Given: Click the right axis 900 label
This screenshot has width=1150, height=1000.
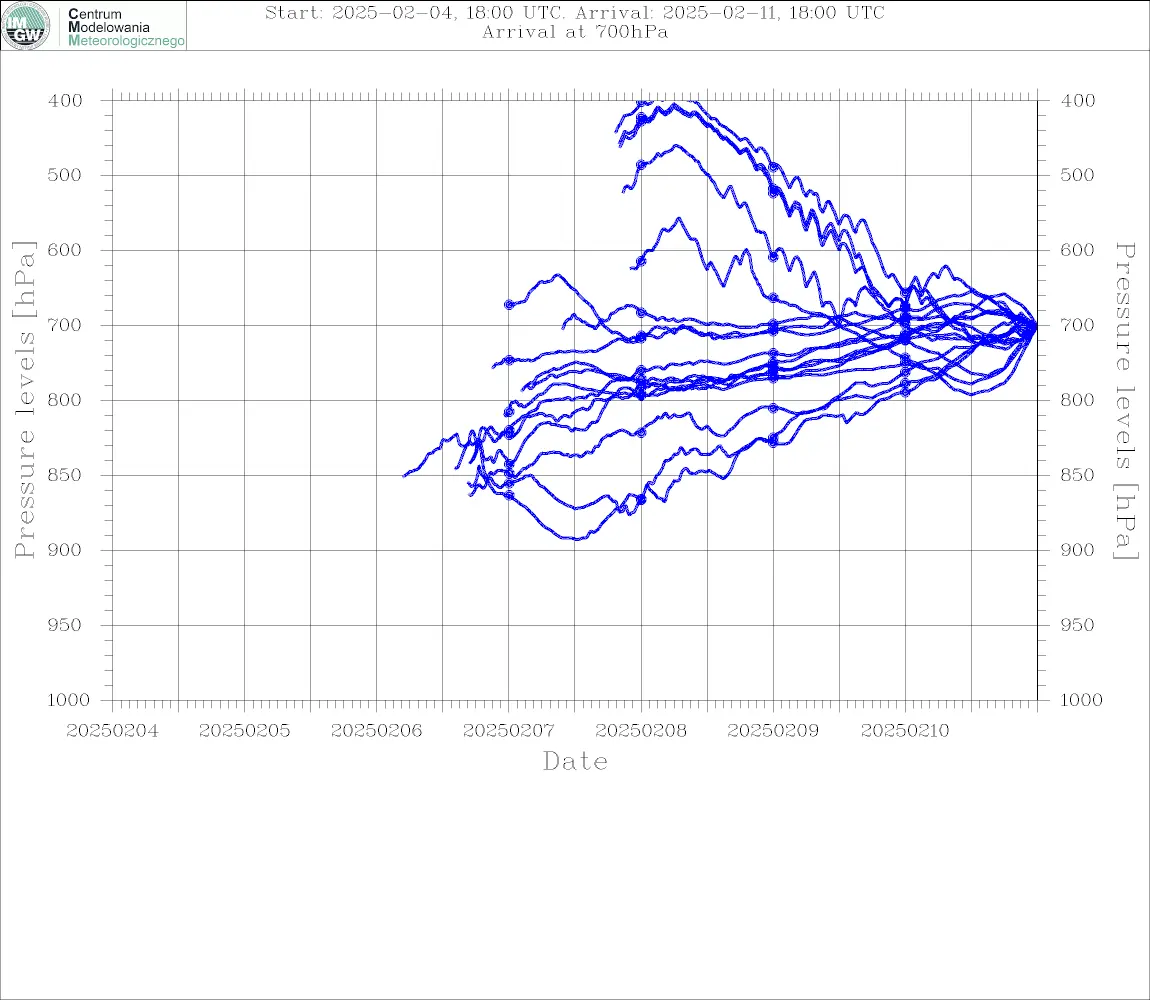Looking at the screenshot, I should [1078, 550].
